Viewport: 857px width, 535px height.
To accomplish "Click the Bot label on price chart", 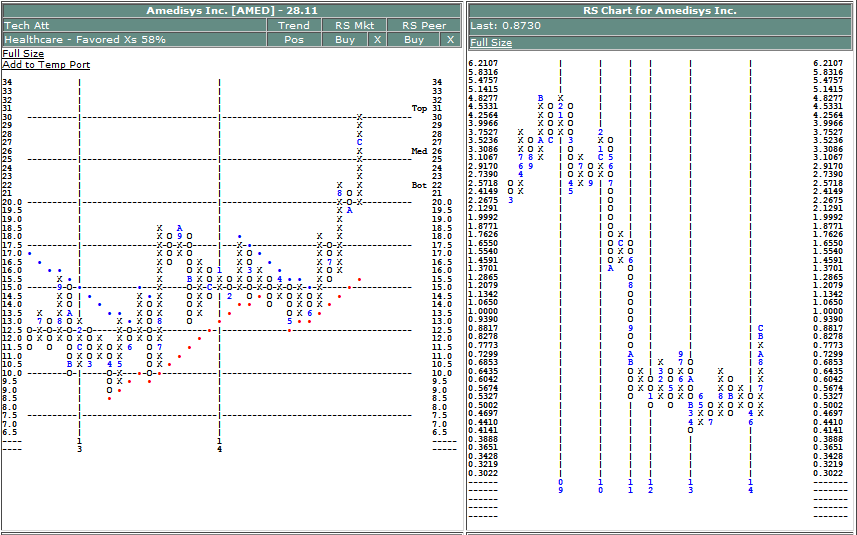I will pyautogui.click(x=419, y=185).
